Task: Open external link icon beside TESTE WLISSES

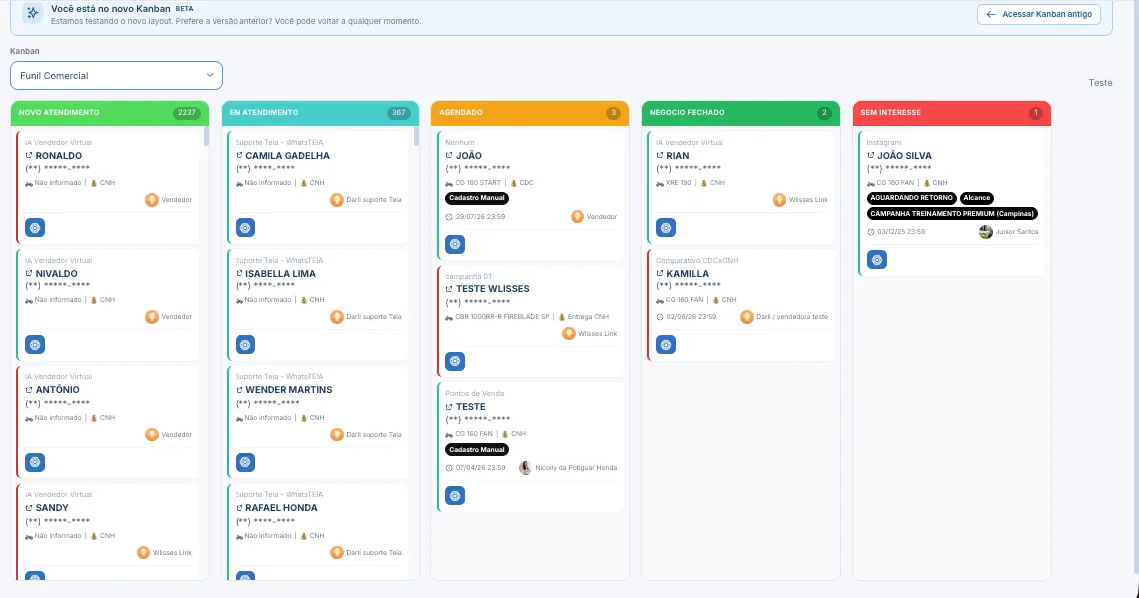Action: click(x=449, y=288)
